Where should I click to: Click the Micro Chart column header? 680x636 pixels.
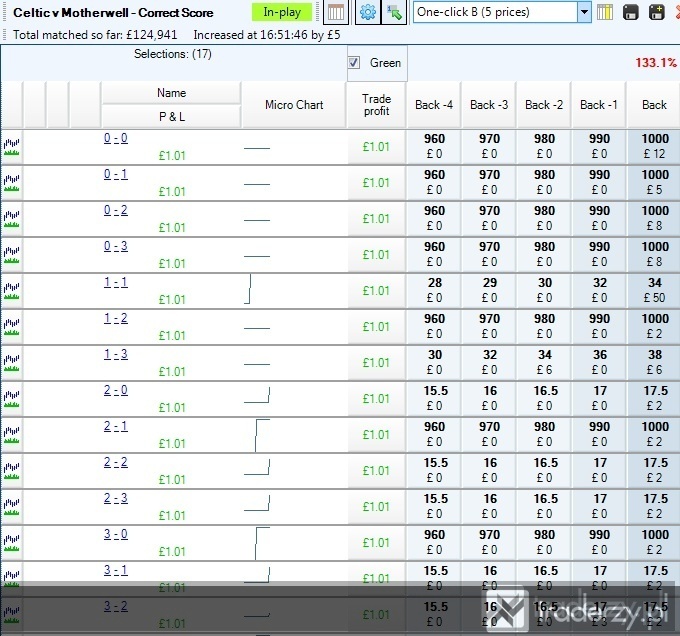tap(294, 105)
